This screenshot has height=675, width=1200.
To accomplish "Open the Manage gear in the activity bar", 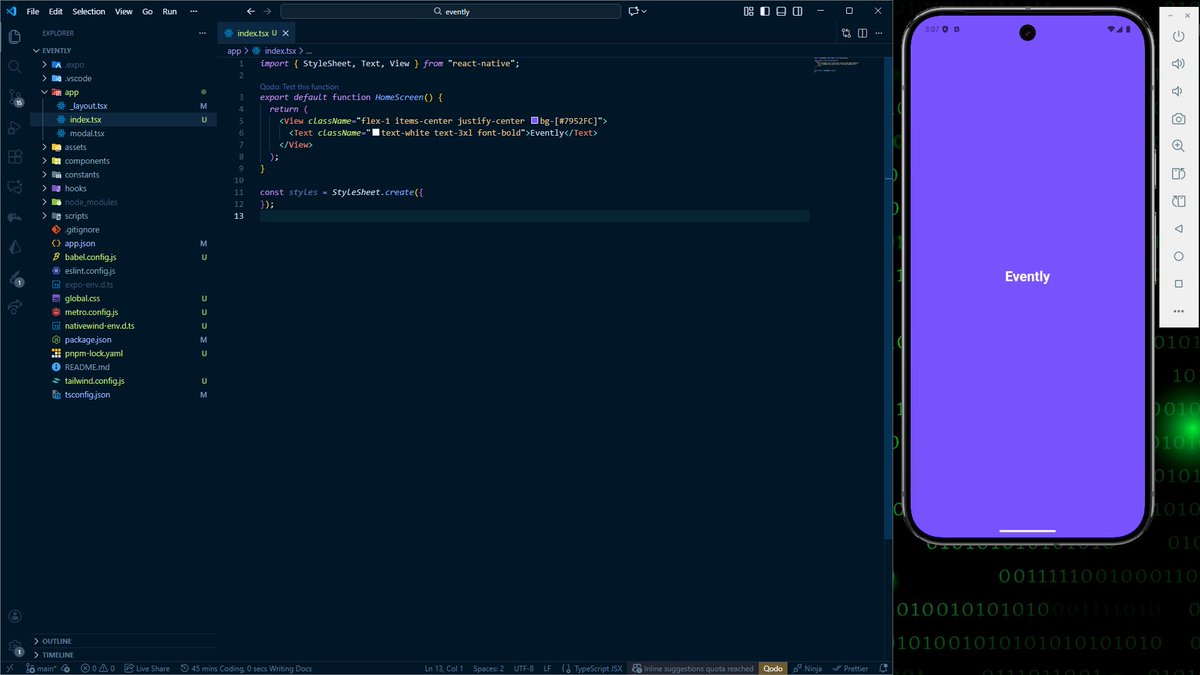I will tap(15, 647).
